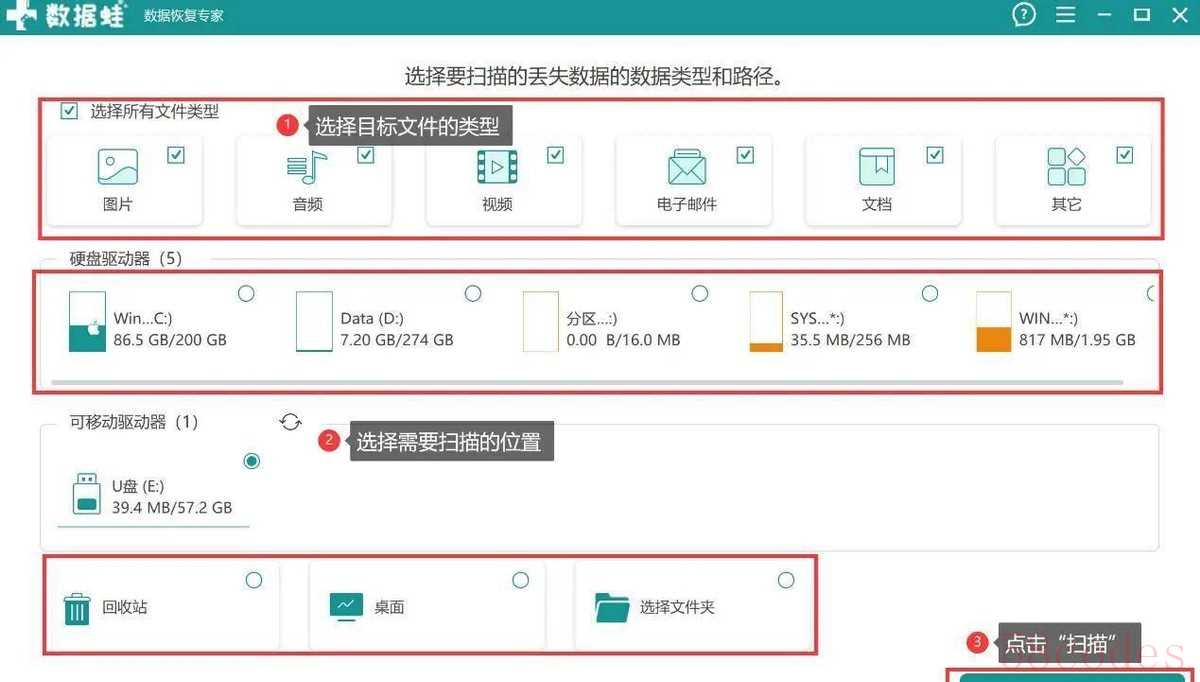Select the Win C: drive radio button

[x=246, y=293]
